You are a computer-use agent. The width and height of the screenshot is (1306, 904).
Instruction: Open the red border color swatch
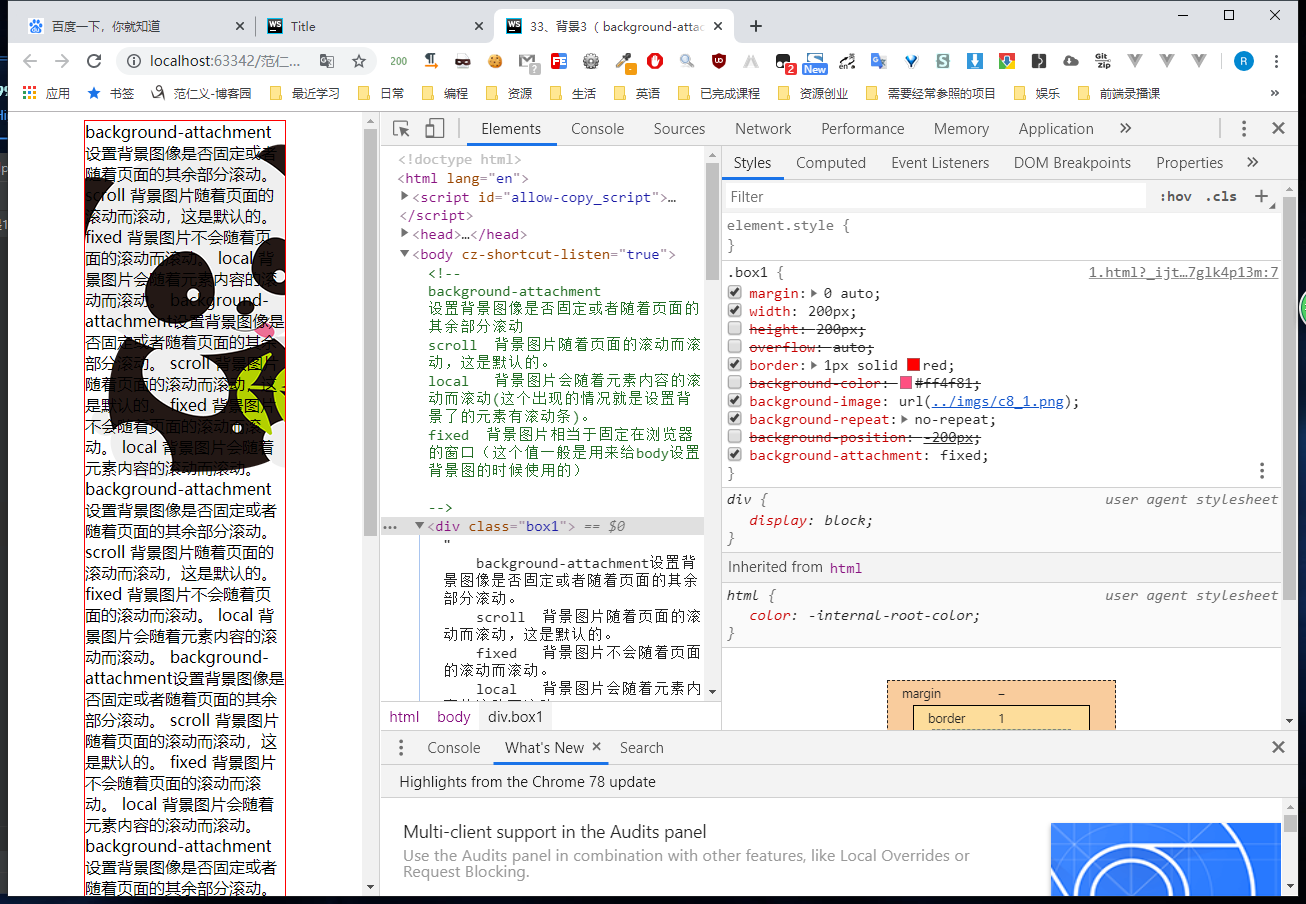(x=913, y=365)
